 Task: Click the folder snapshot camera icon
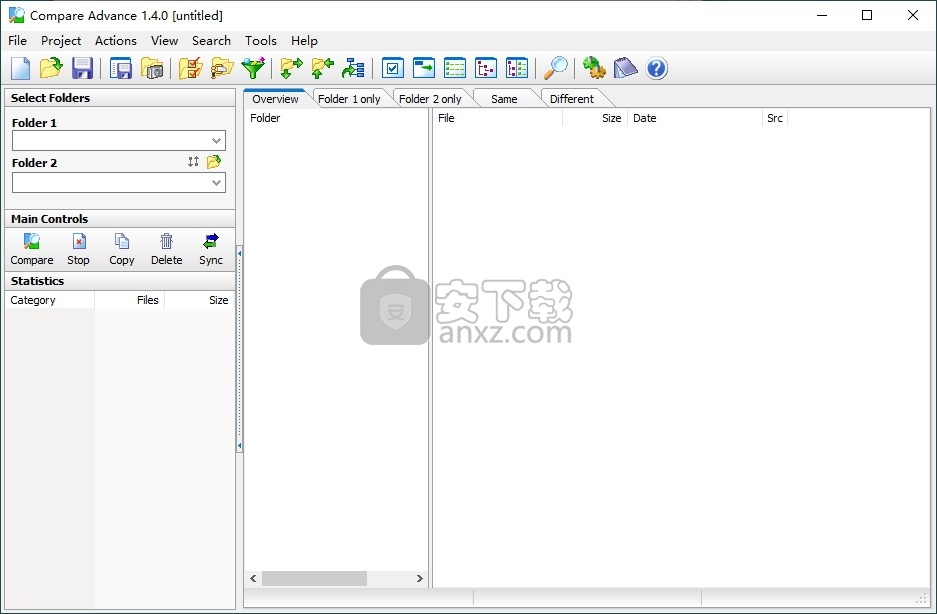[152, 68]
